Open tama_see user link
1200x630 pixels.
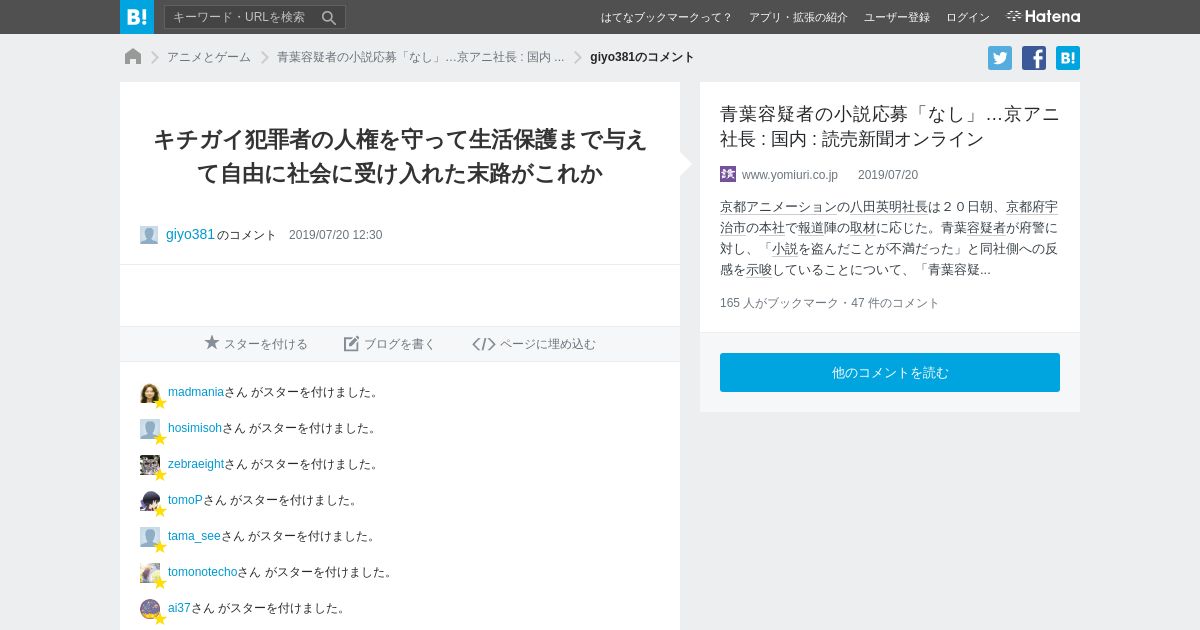pyautogui.click(x=194, y=536)
